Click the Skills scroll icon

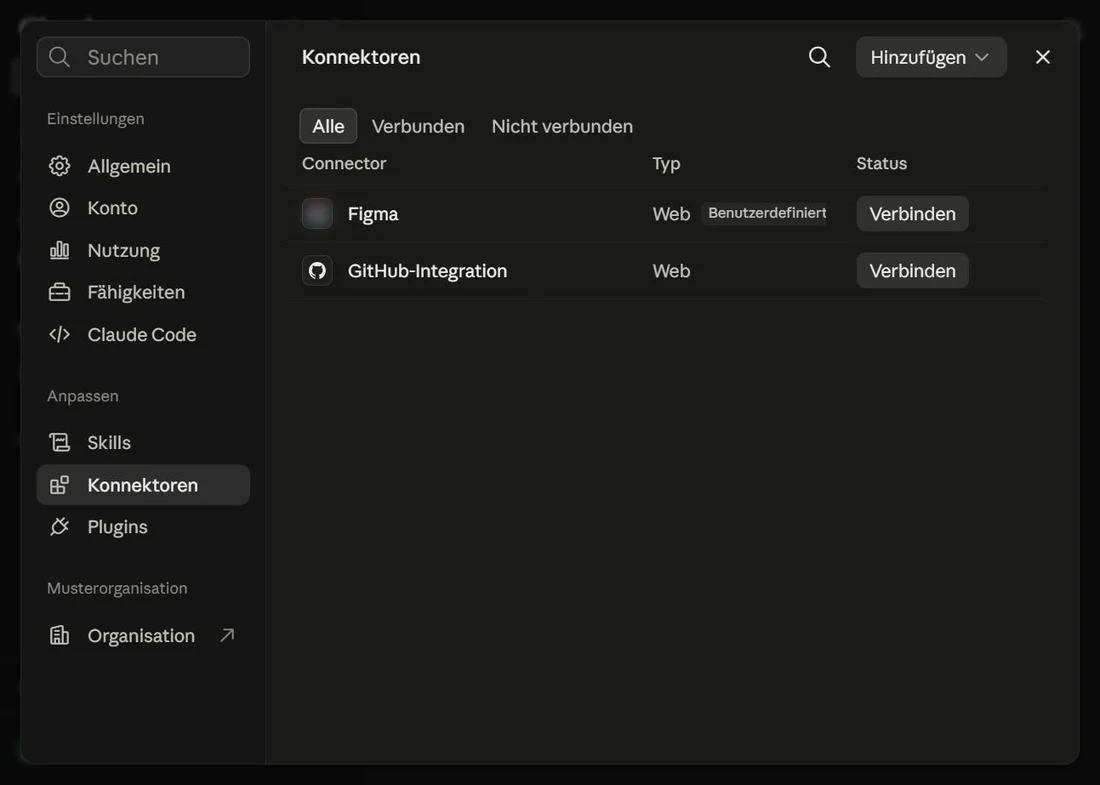pos(60,443)
